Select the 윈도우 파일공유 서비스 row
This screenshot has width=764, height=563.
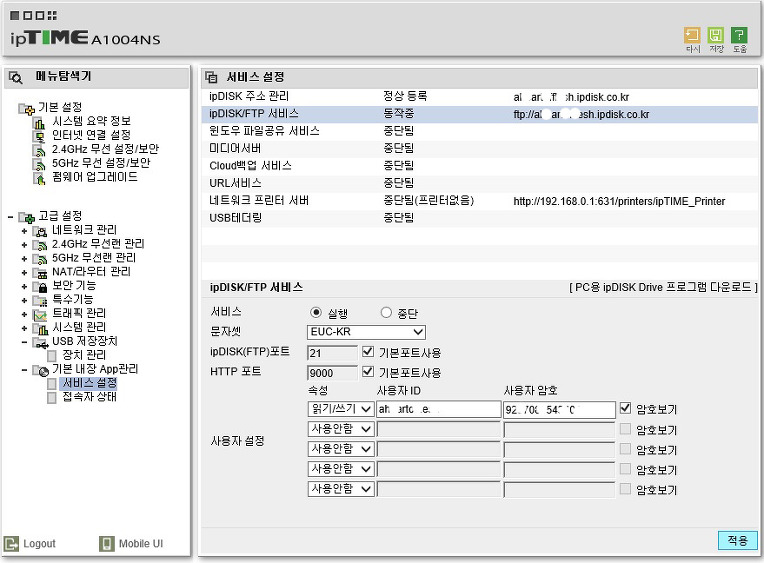[x=479, y=131]
